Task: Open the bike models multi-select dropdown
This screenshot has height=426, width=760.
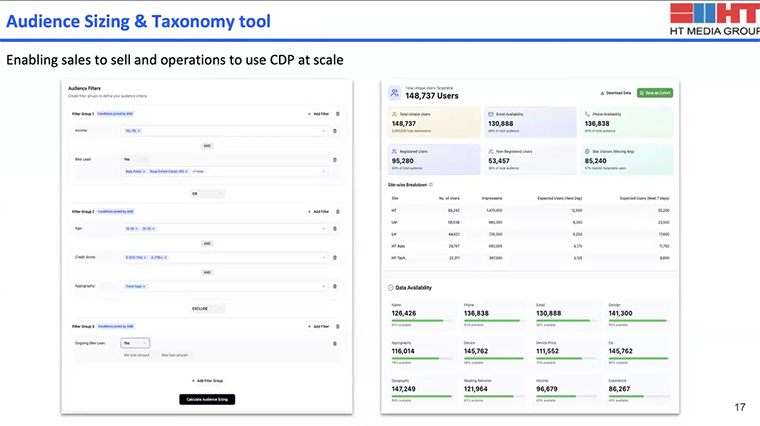Action: (x=224, y=172)
